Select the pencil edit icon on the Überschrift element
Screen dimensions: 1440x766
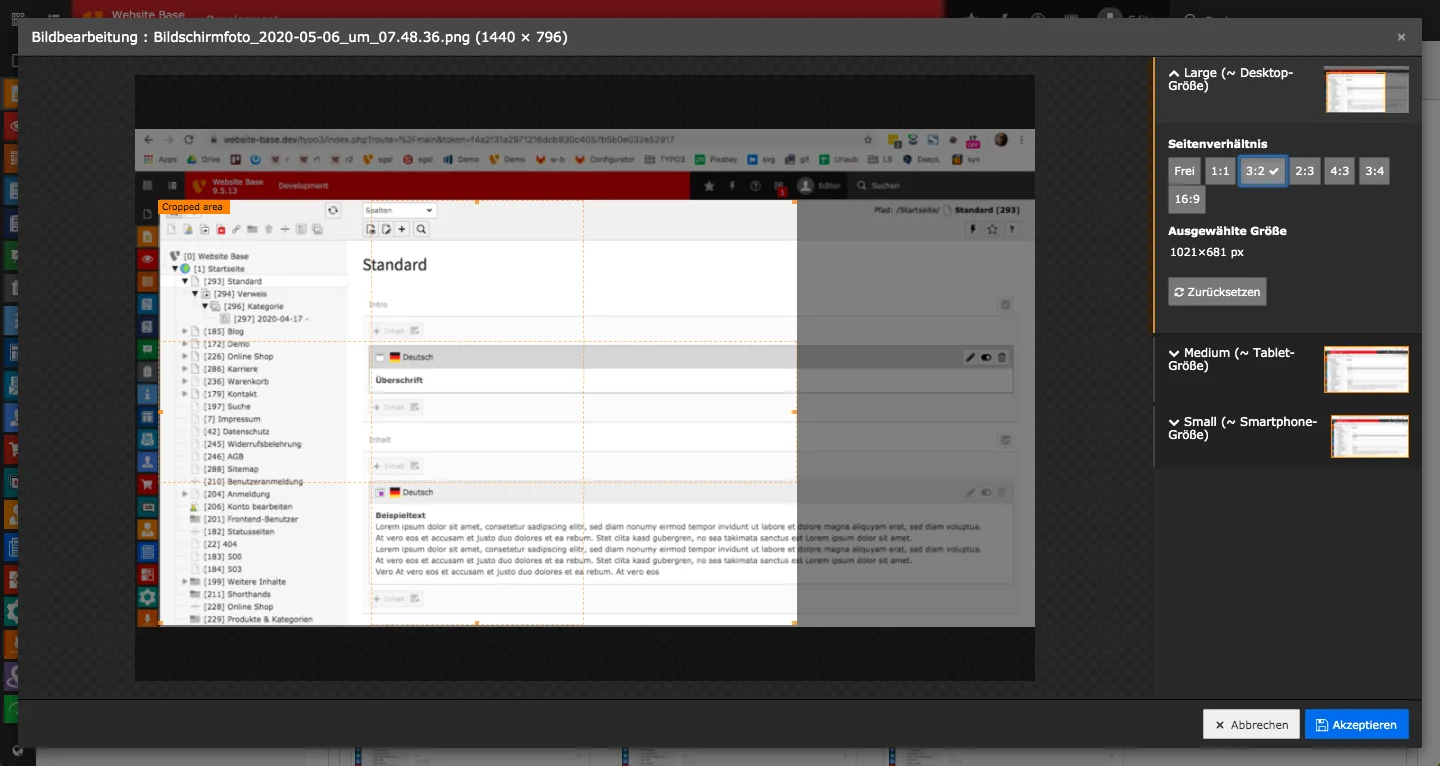(971, 357)
